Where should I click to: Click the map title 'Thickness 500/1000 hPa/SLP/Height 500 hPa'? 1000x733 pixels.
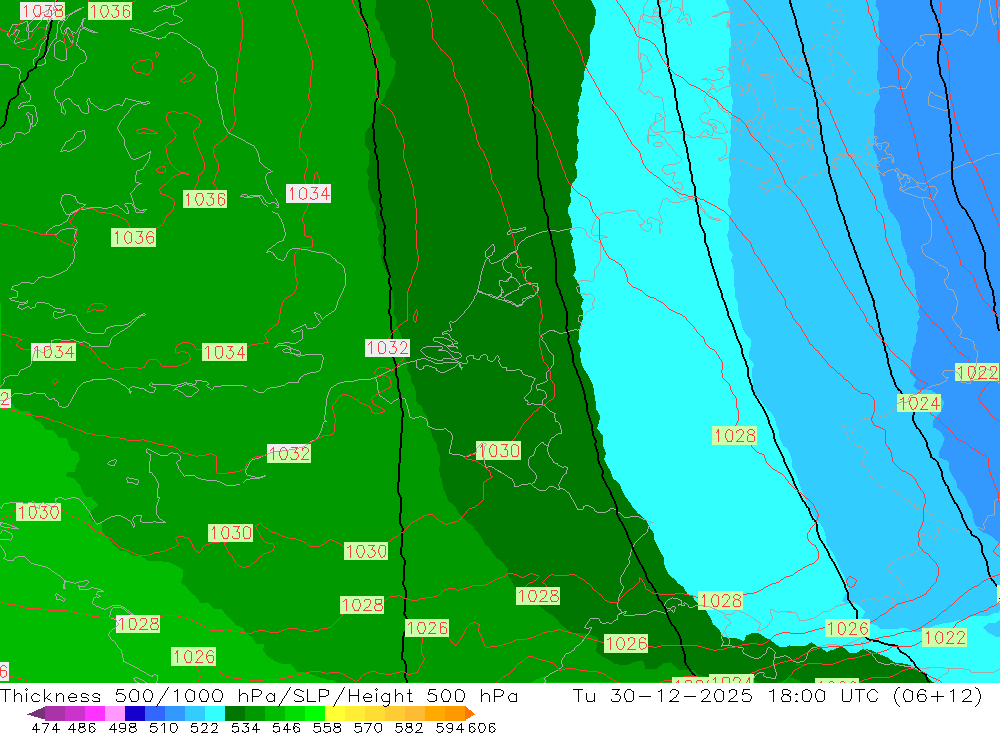259,695
